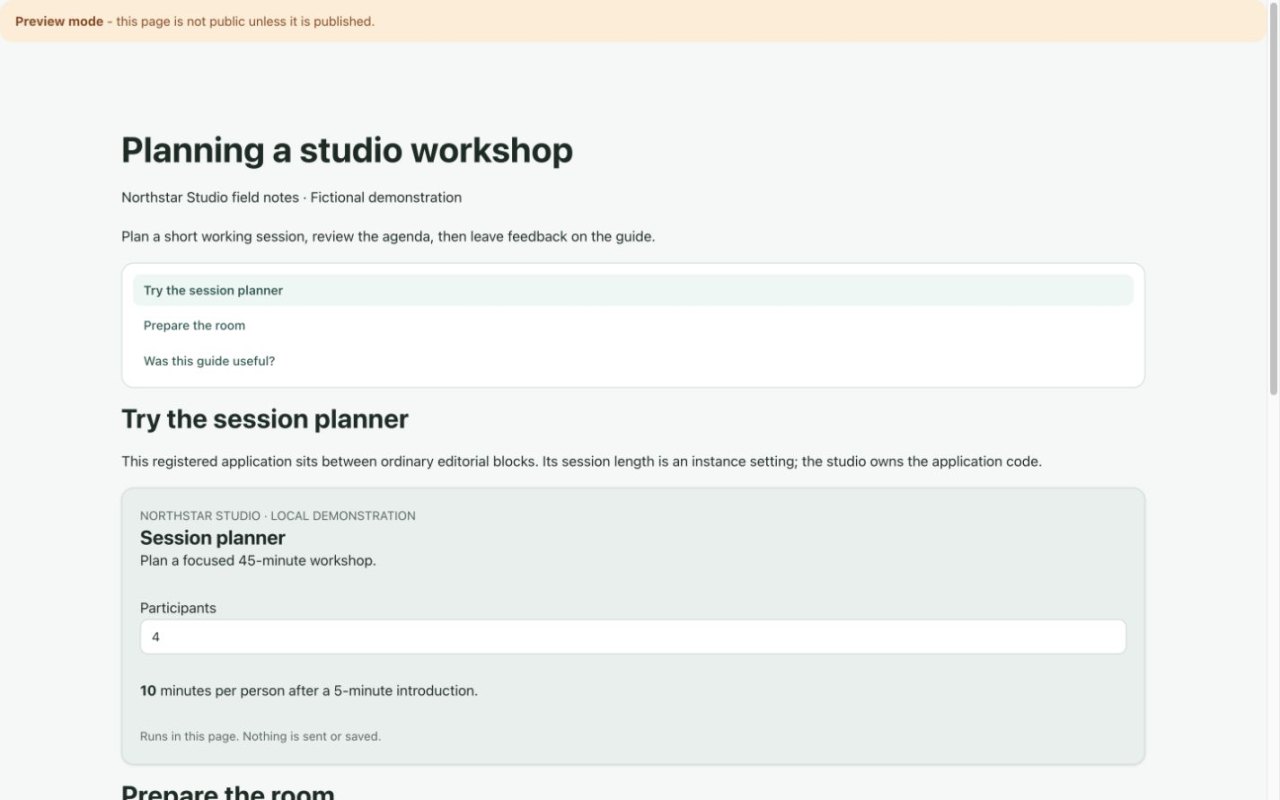
Task: Jump to 'Prepare the room' in contents
Action: point(633,325)
